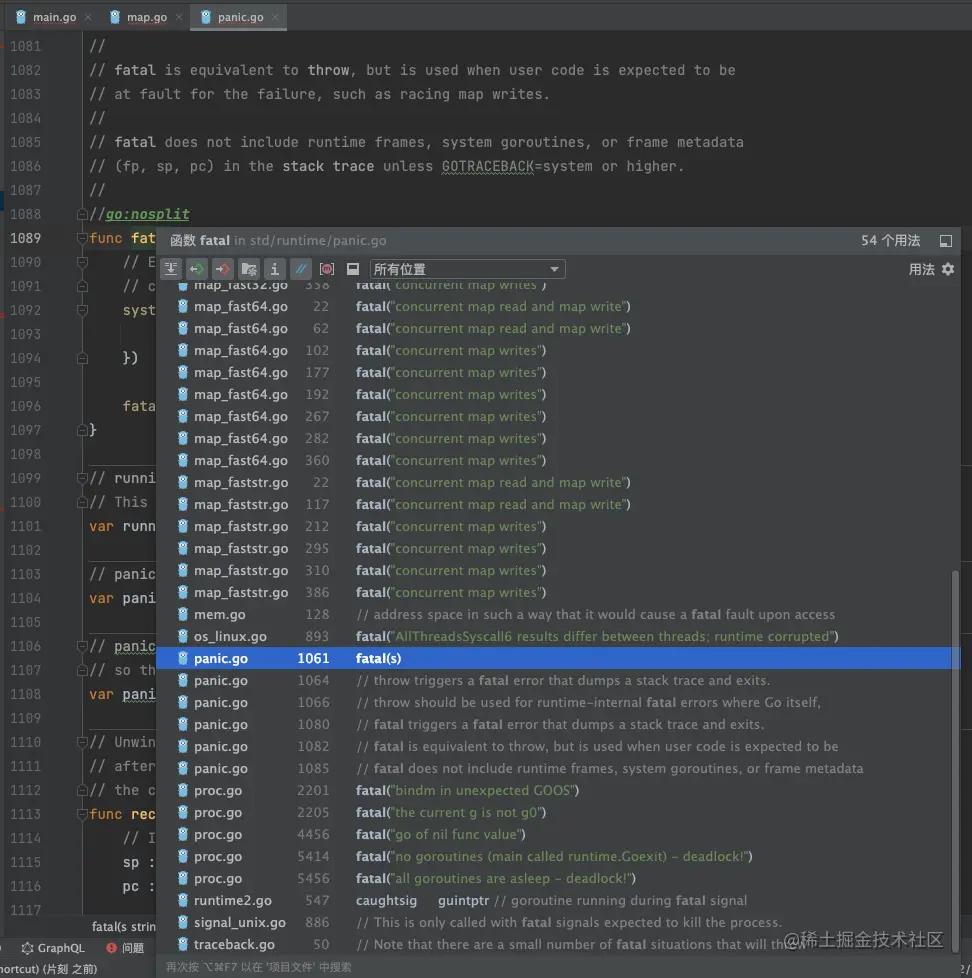The image size is (972, 978).
Task: Collapse func fold marker at line 1113
Action: click(x=82, y=814)
